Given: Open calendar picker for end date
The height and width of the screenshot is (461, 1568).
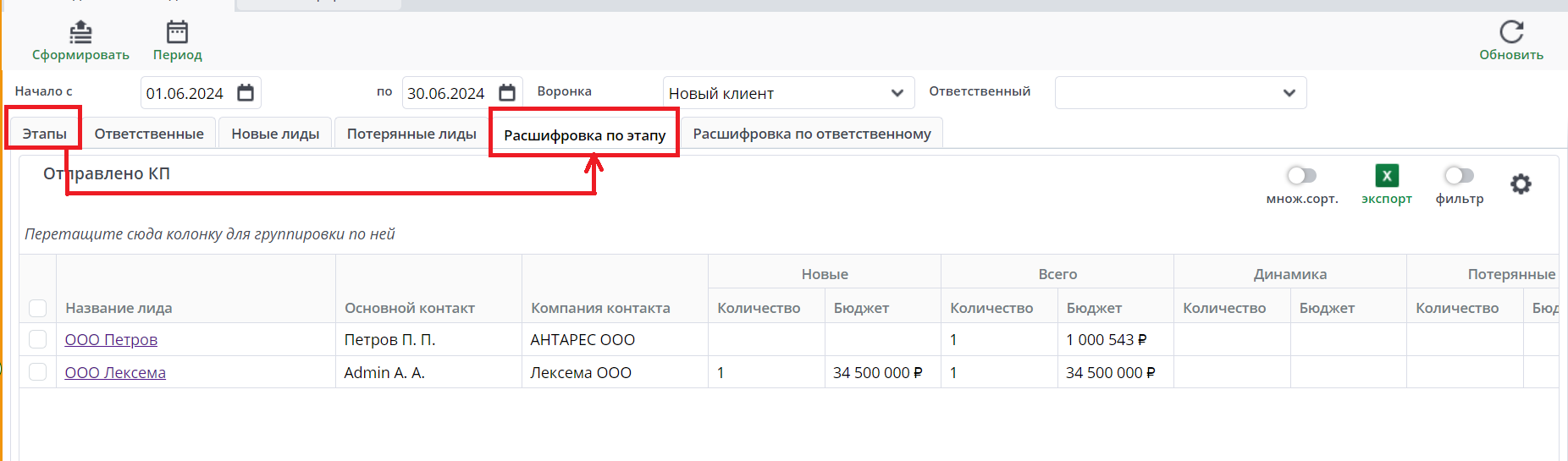Looking at the screenshot, I should (x=507, y=93).
